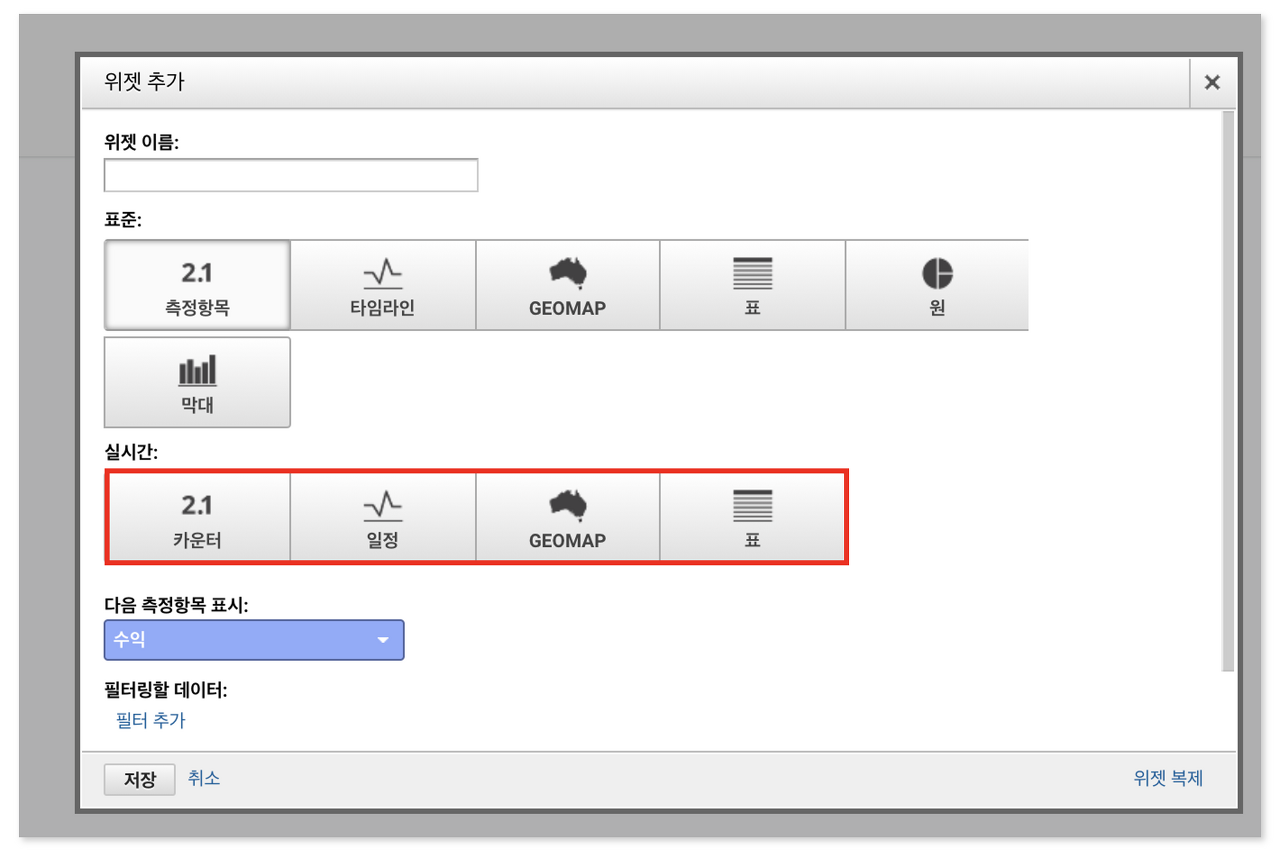Click the dialog vertical scrollbar
This screenshot has width=1280, height=865.
point(1228,391)
